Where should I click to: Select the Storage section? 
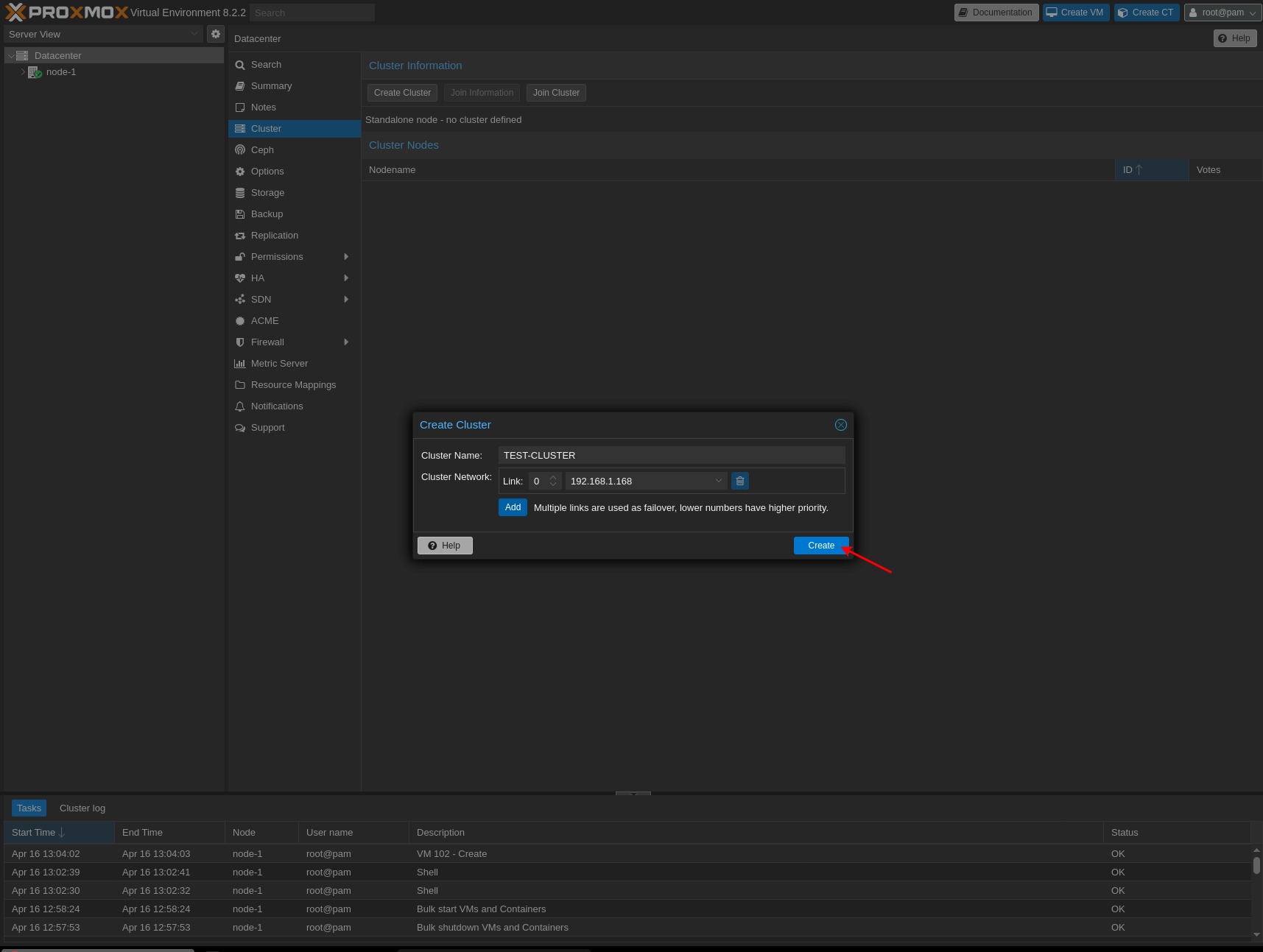[x=267, y=192]
